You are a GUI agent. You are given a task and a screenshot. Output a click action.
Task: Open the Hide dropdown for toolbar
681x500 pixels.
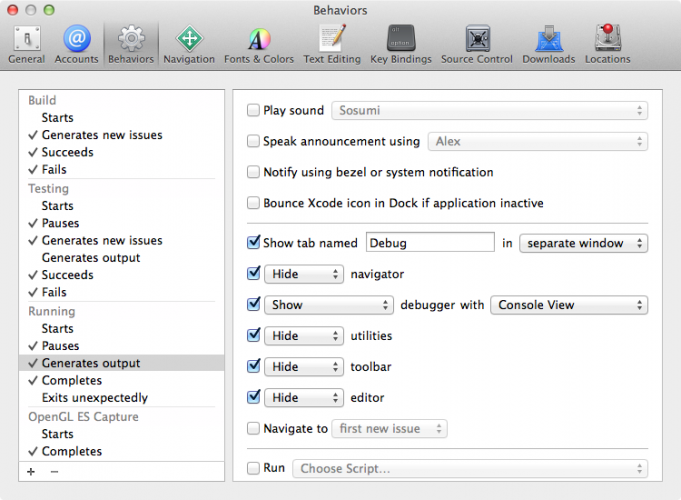pos(304,367)
